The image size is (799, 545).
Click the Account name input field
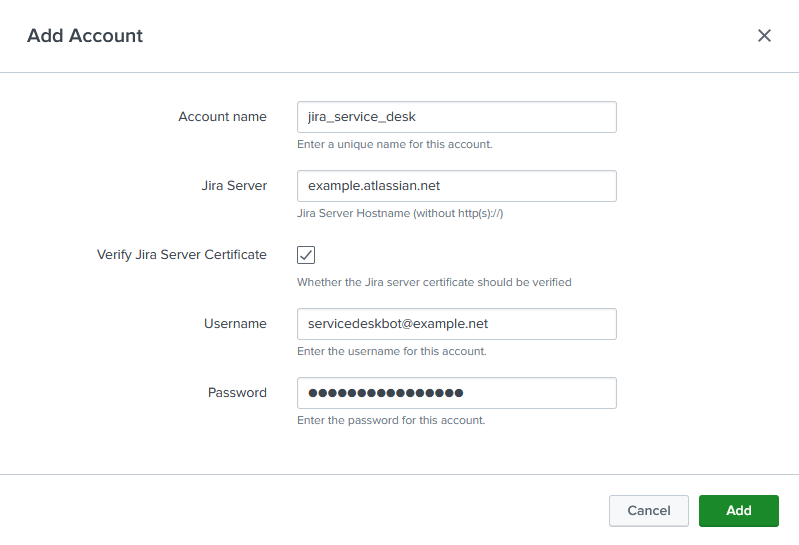457,117
